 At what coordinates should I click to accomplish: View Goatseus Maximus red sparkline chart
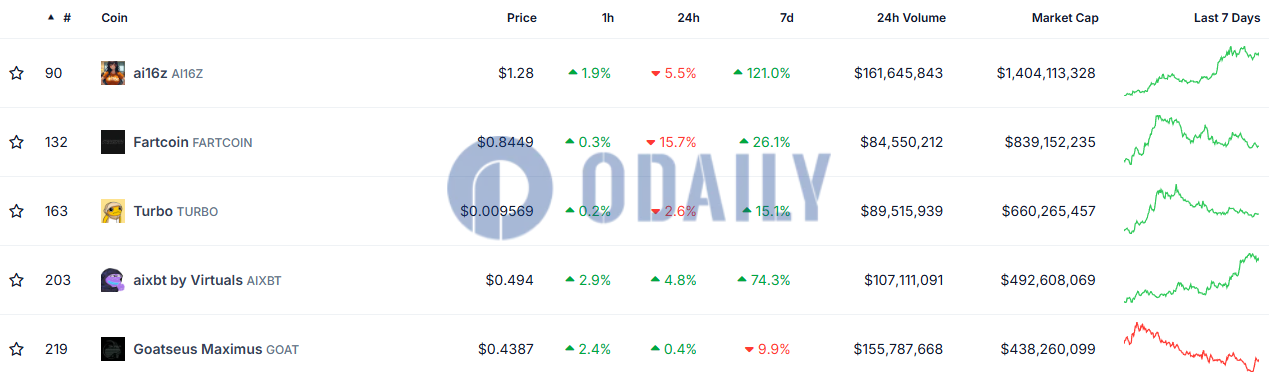pos(1191,347)
